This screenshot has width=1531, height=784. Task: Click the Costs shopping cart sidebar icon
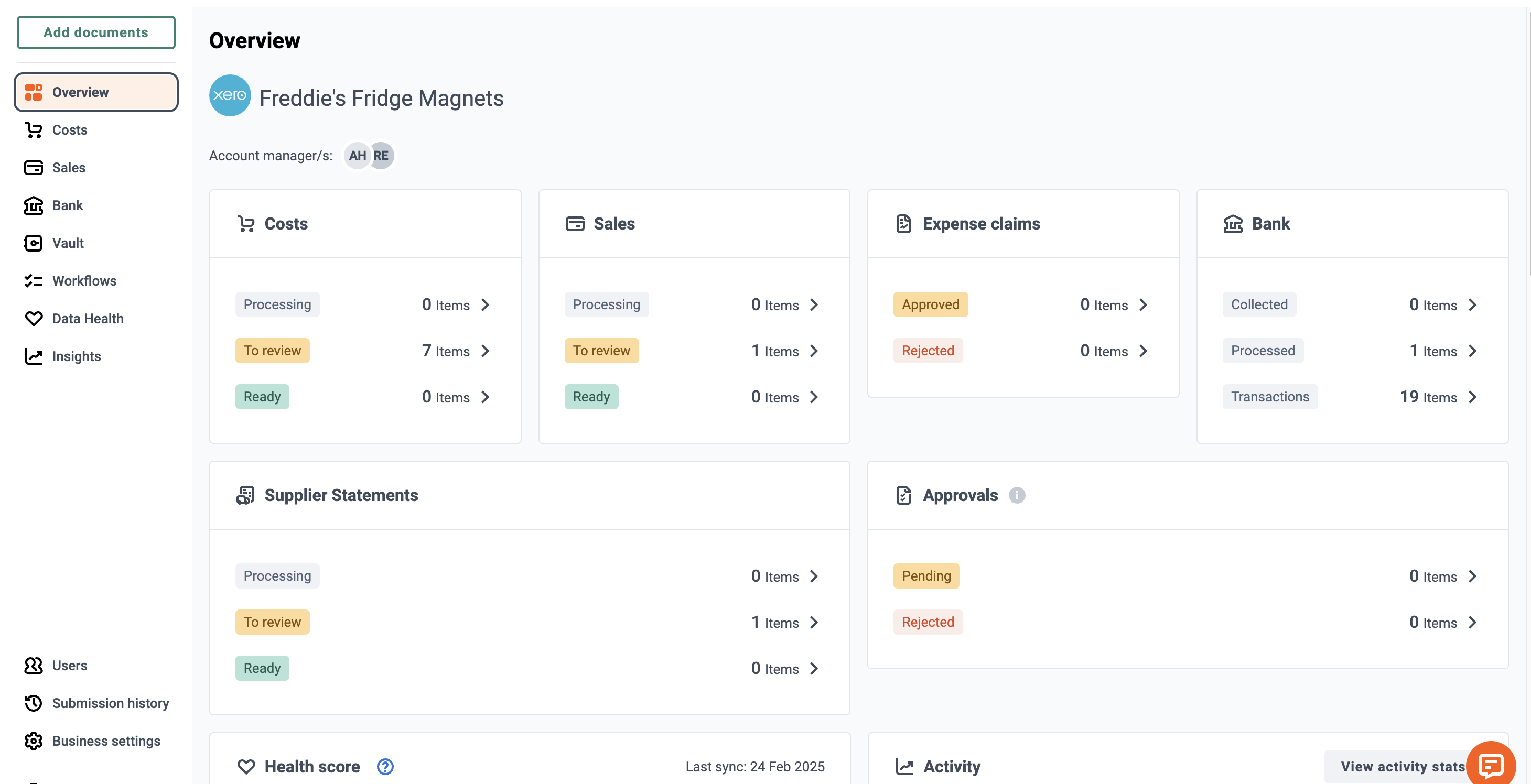(33, 130)
